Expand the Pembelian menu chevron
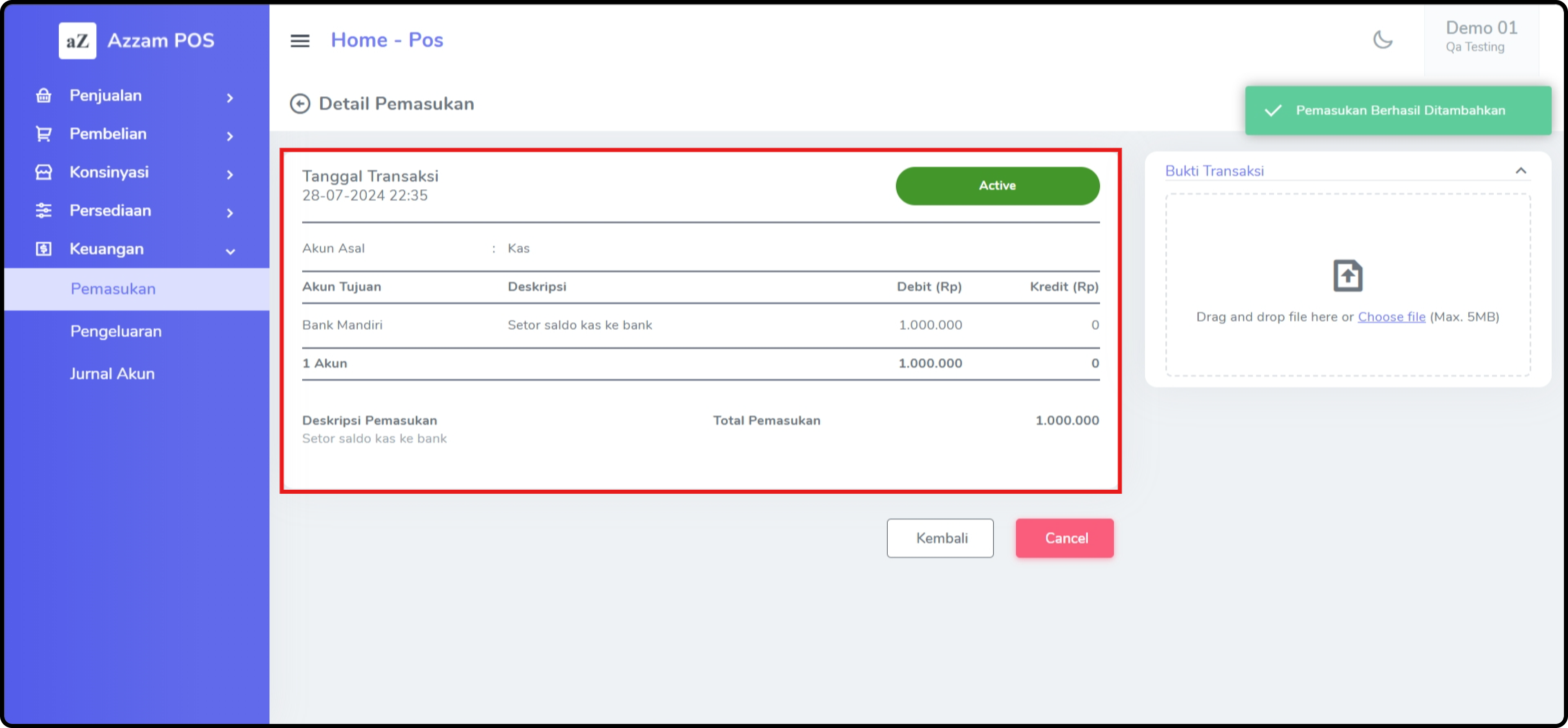Image resolution: width=1568 pixels, height=728 pixels. point(229,135)
